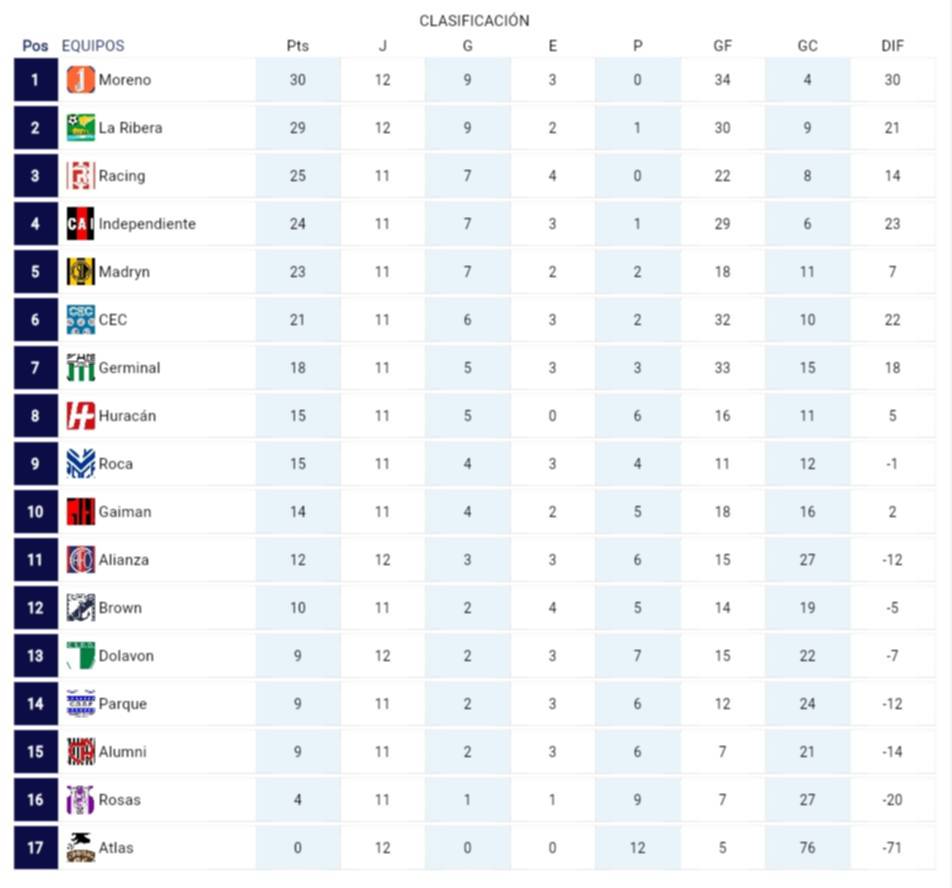952x888 pixels.
Task: Click the EQUIPOS column header
Action: click(93, 46)
